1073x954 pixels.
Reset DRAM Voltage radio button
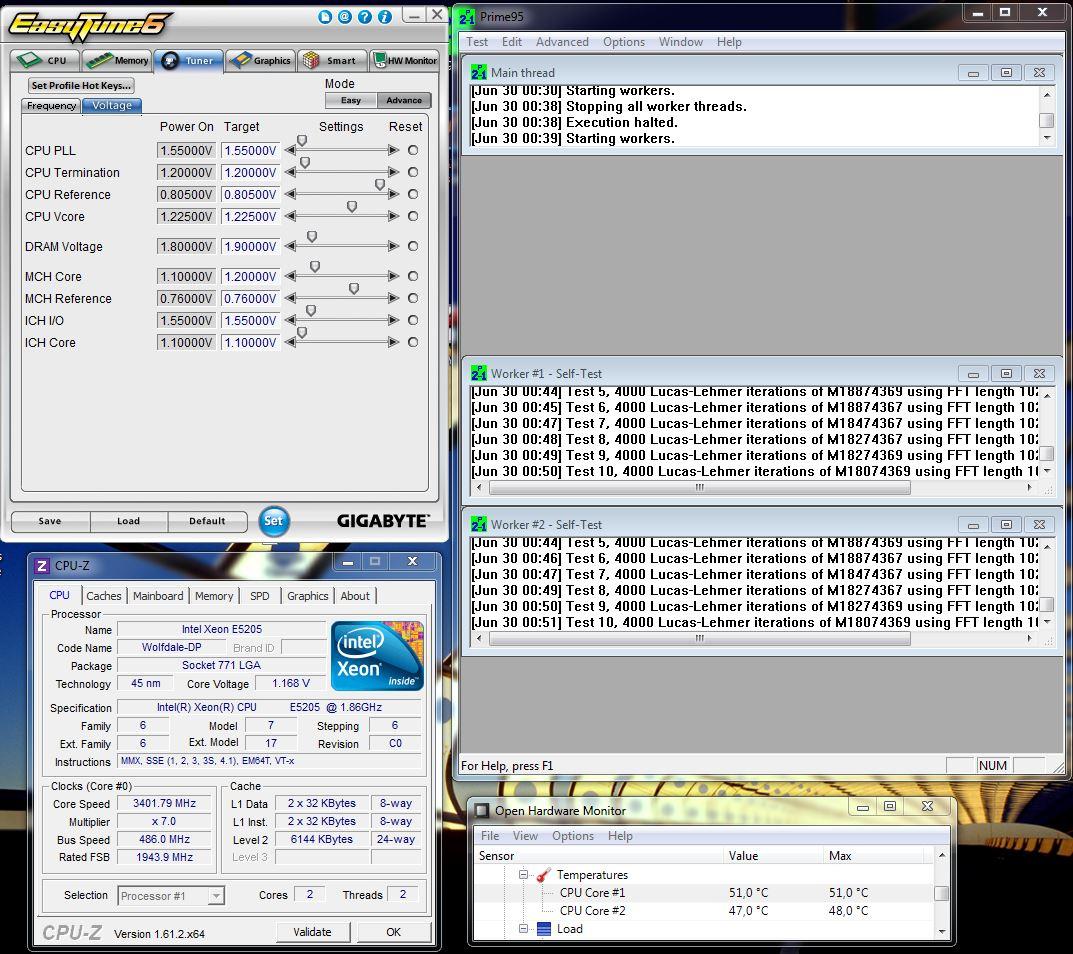tap(413, 246)
